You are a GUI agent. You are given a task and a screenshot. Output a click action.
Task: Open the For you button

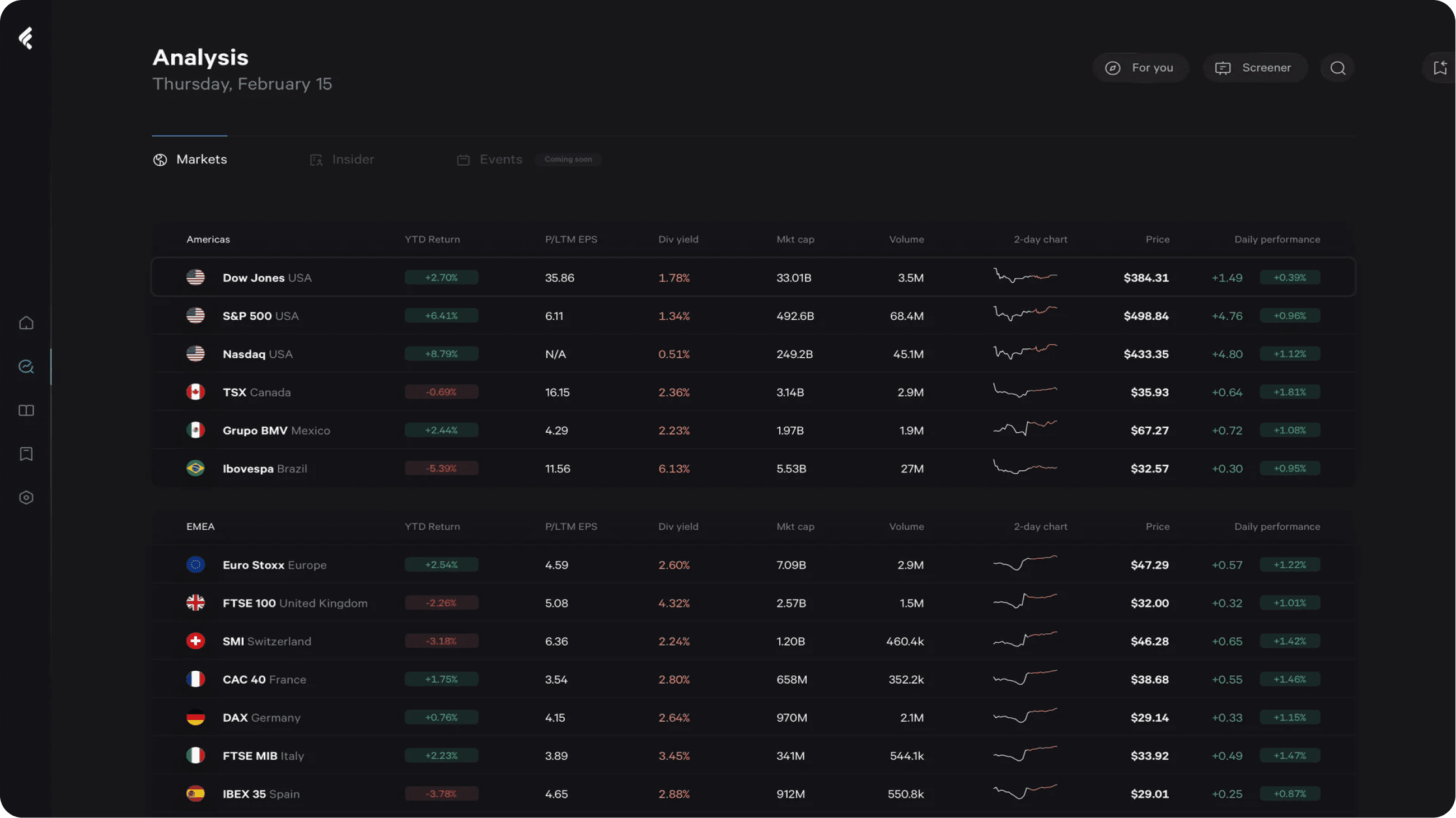(x=1141, y=68)
